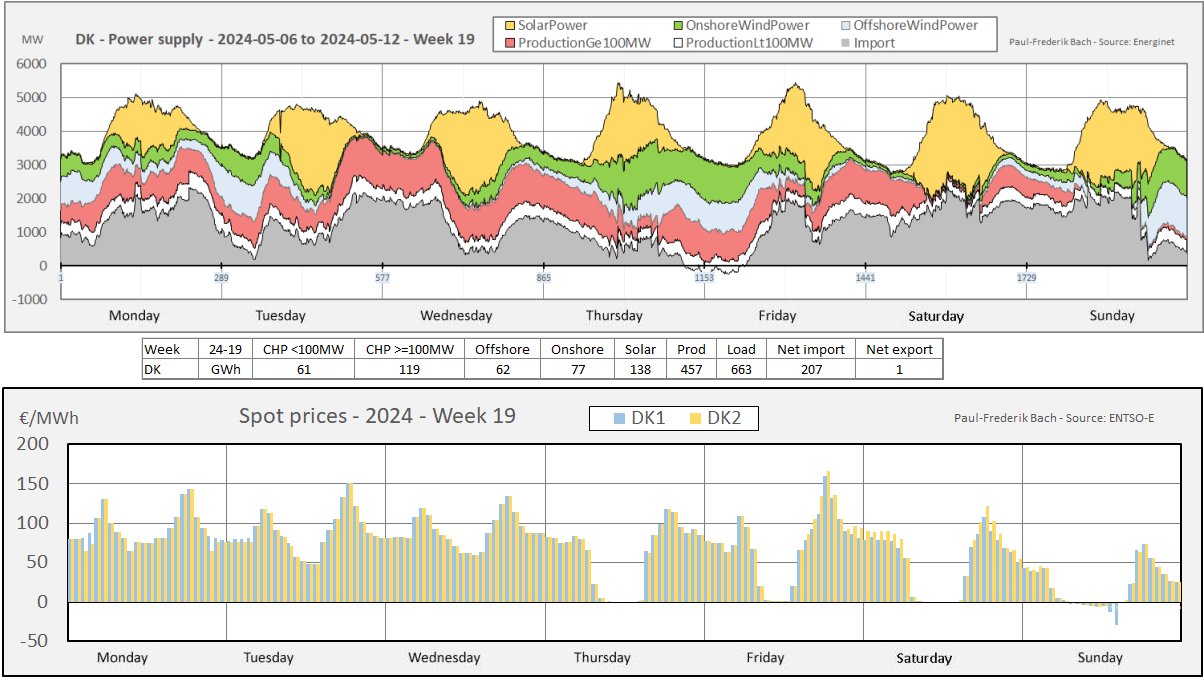Click the gray Import legend swatch
Screen dimensions: 1204x680
pos(844,43)
